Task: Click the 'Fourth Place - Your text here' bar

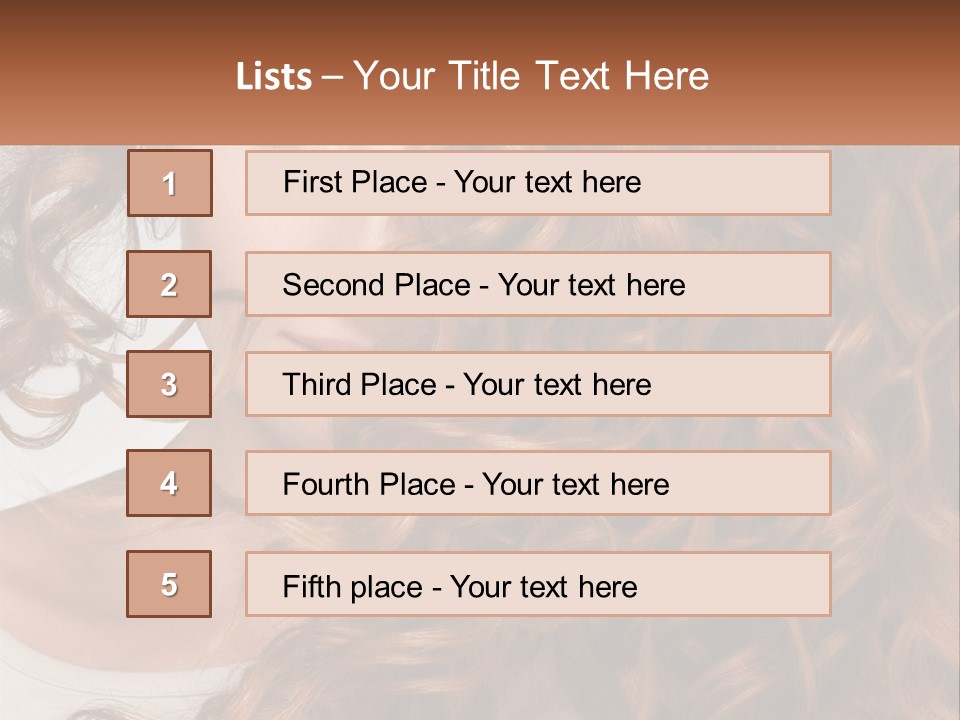Action: click(538, 484)
